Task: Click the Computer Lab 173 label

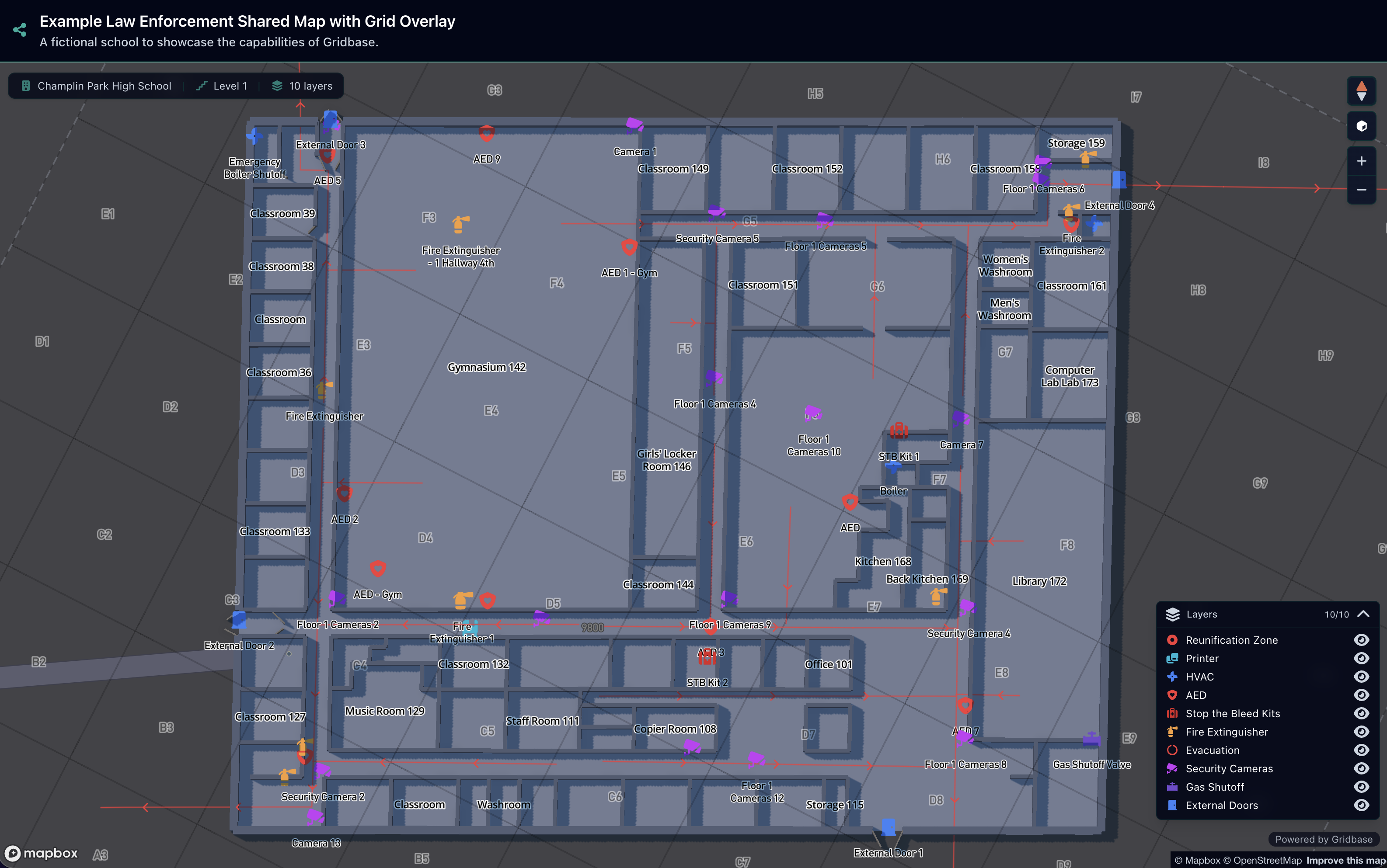Action: tap(1070, 376)
